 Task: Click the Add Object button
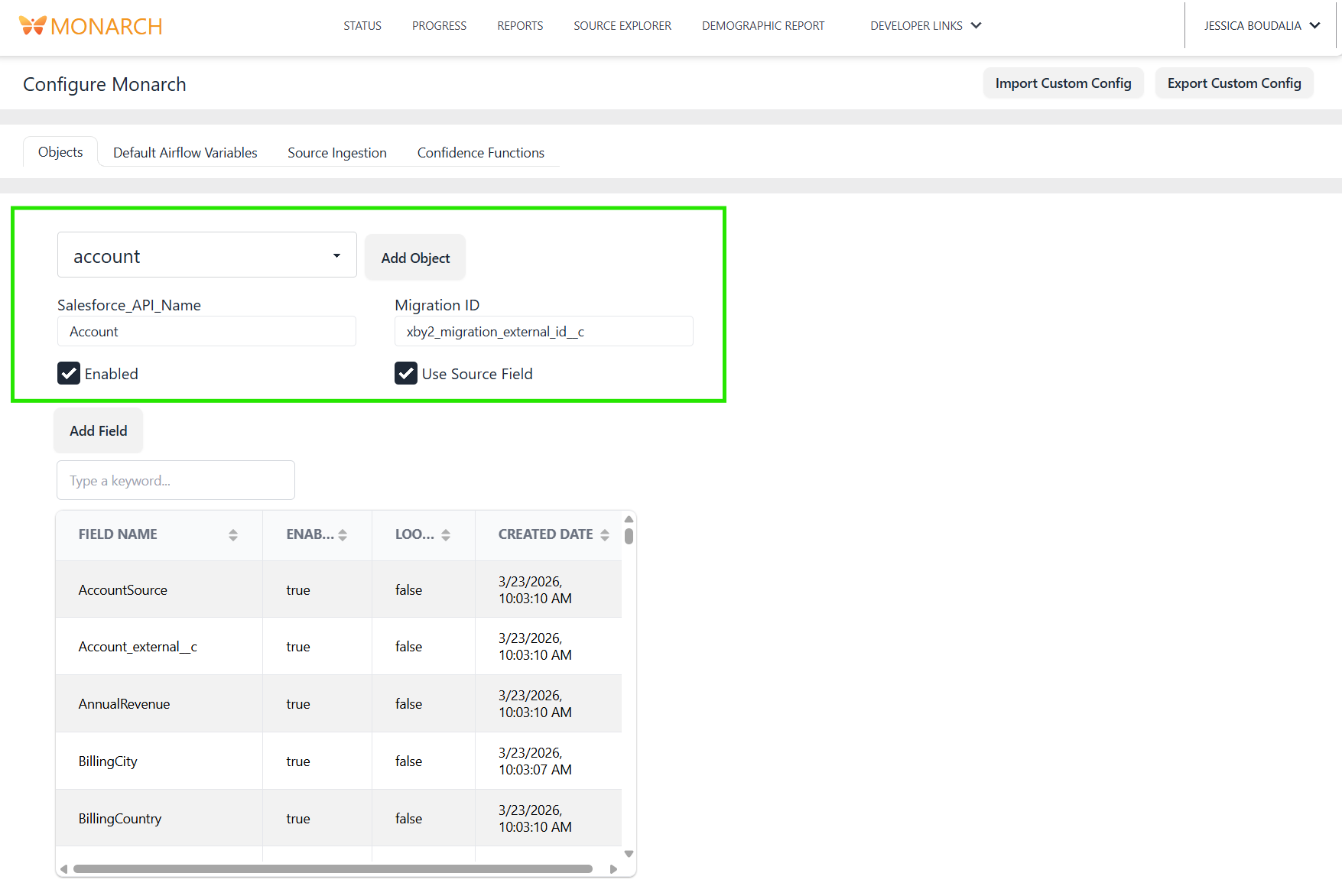414,257
